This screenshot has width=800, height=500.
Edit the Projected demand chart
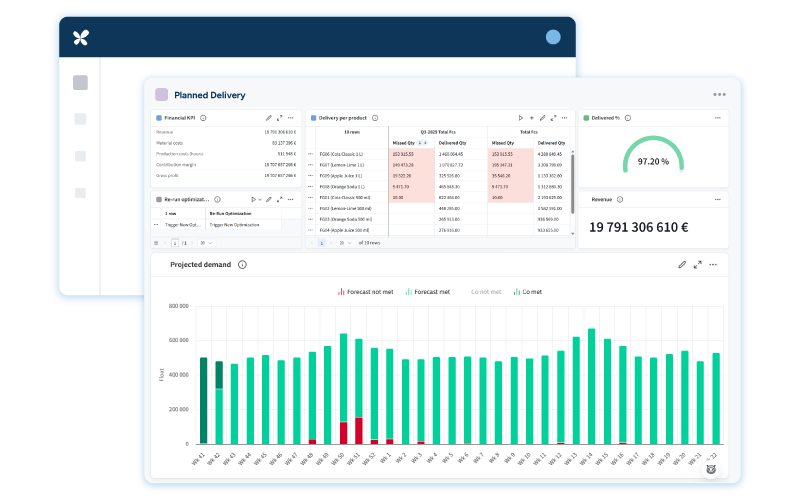click(x=682, y=264)
